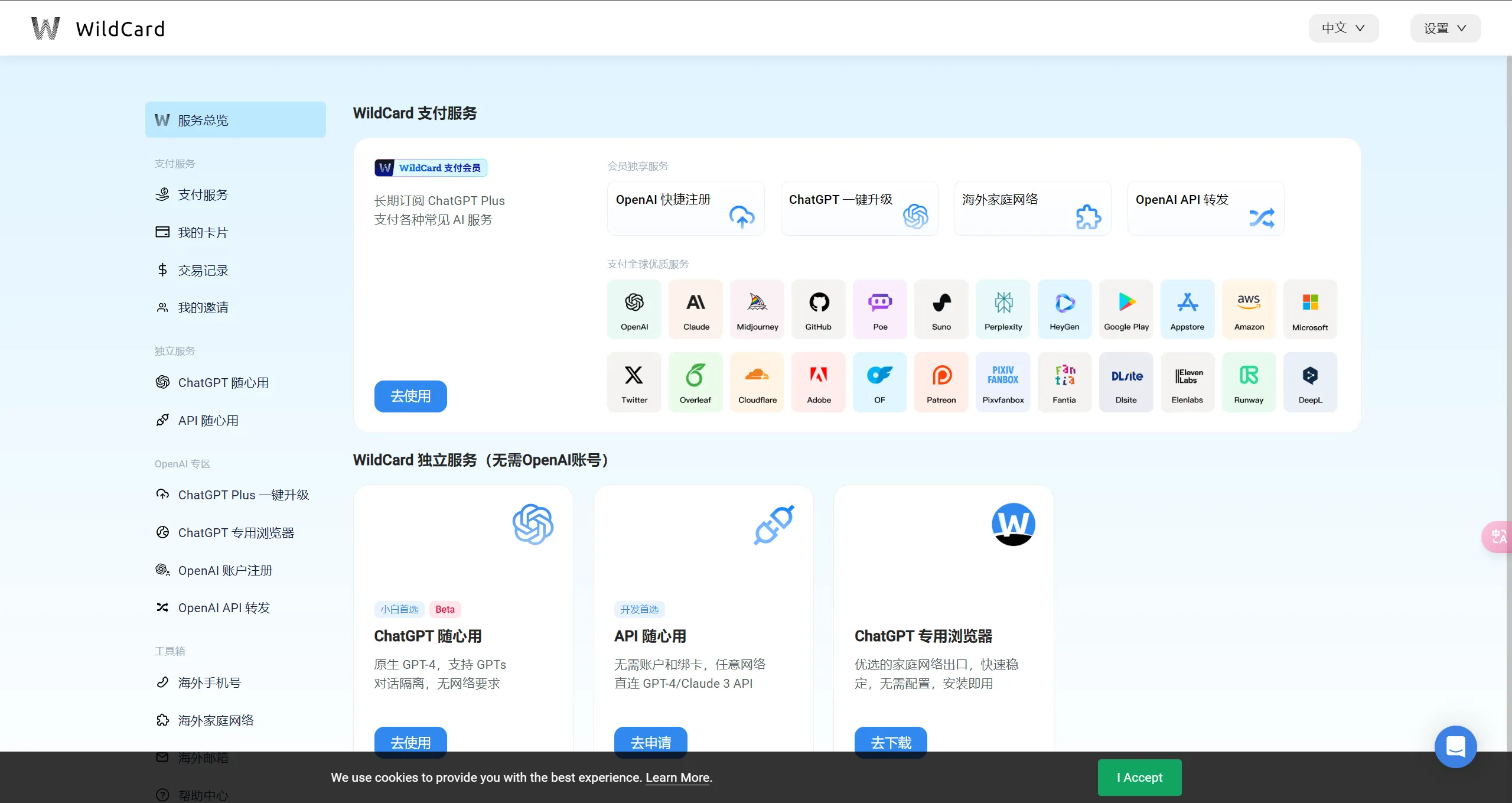Image resolution: width=1512 pixels, height=803 pixels.
Task: Click the 小白首选 tag label
Action: 399,609
